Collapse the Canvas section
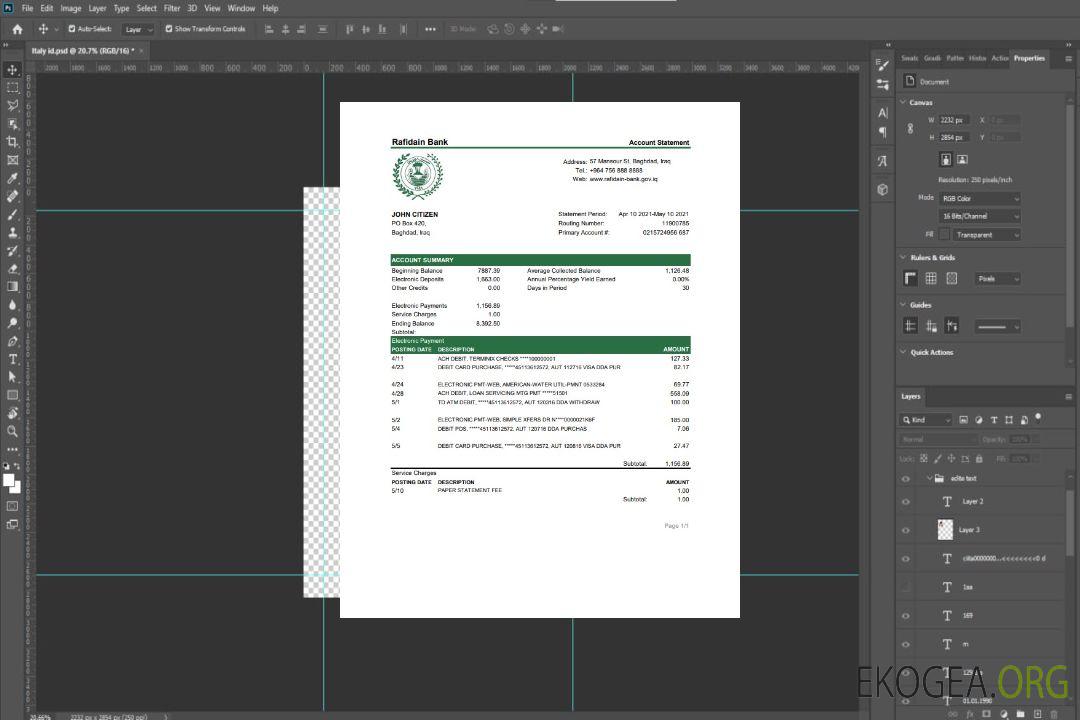The height and width of the screenshot is (720, 1080). (x=904, y=102)
